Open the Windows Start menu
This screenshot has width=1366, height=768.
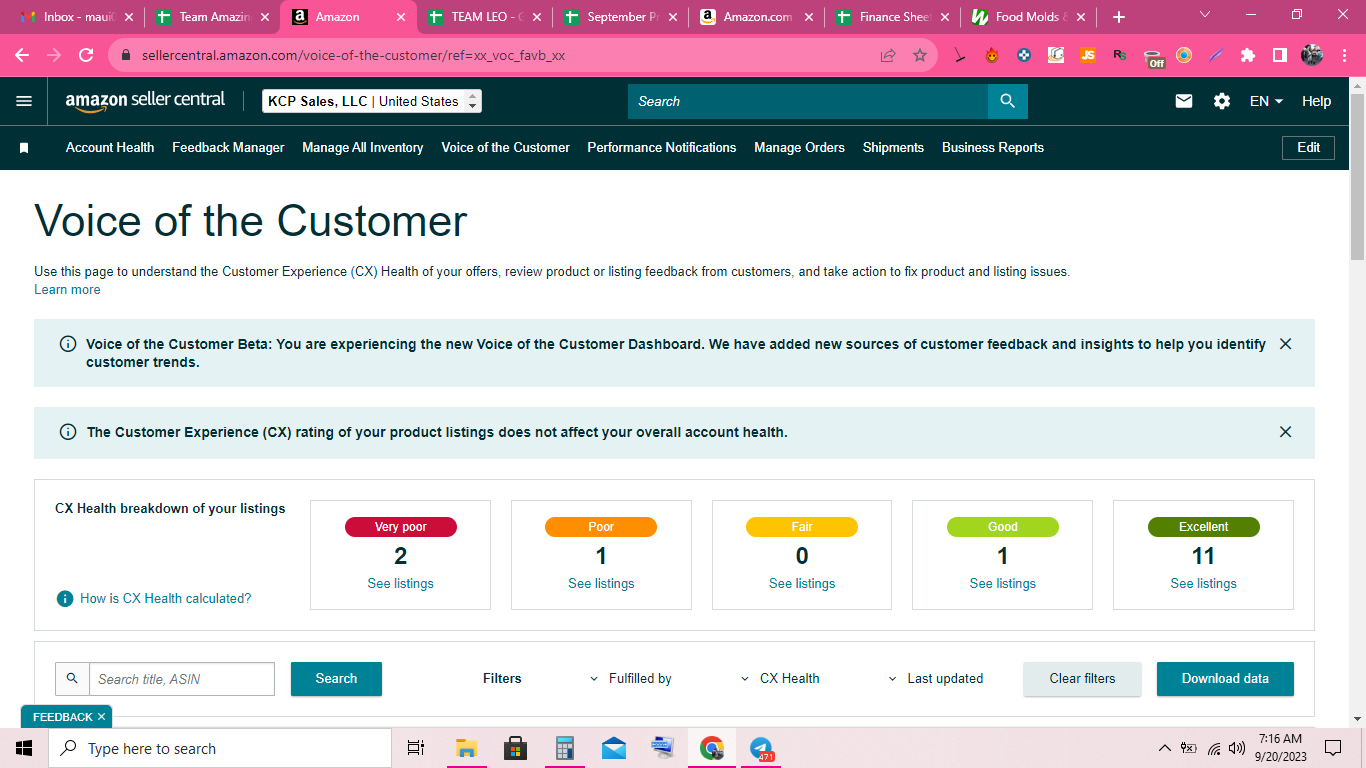24,748
